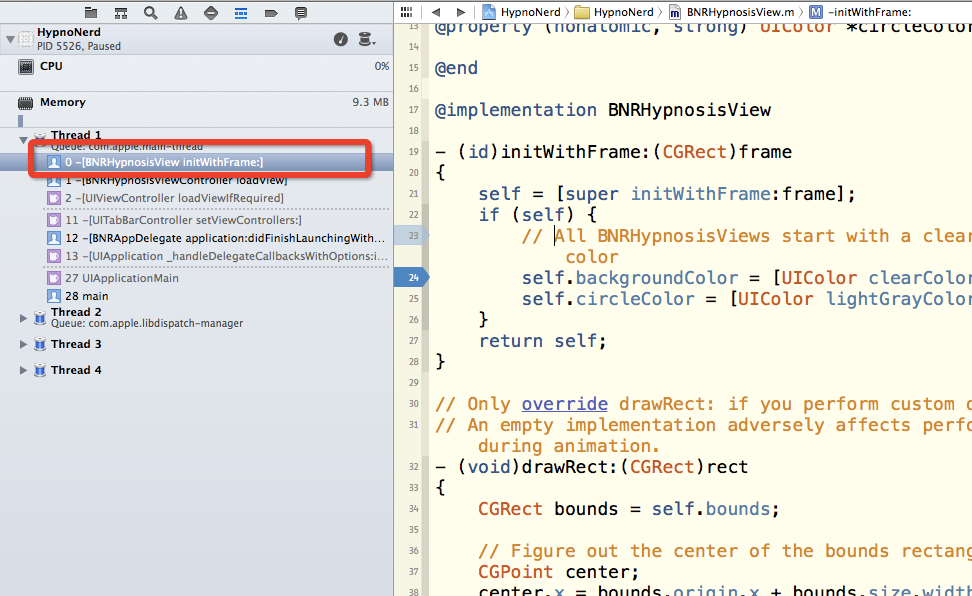Go forward with the jump bar arrow
Viewport: 972px width, 596px height.
[x=460, y=12]
